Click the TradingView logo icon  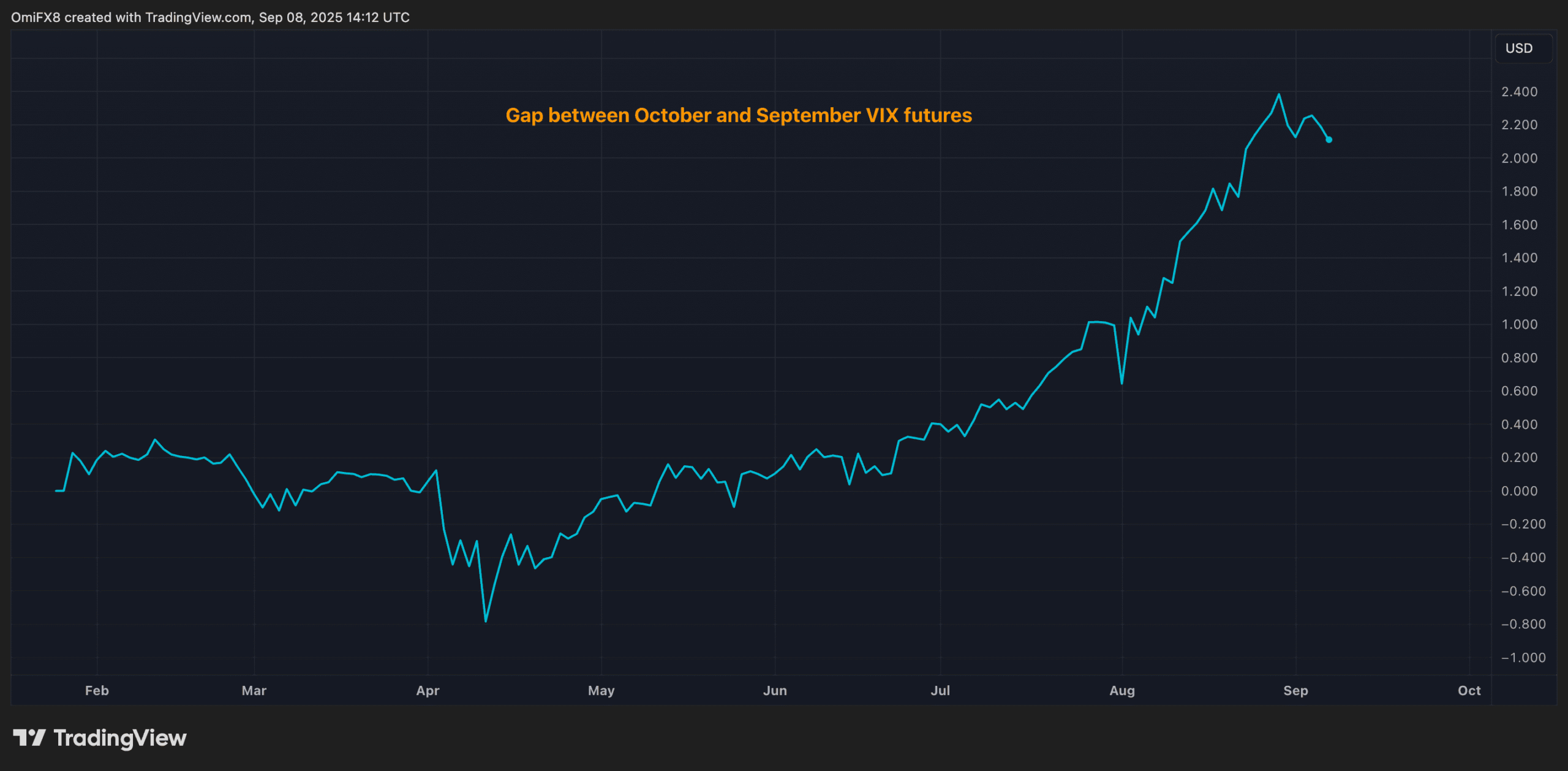[29, 737]
